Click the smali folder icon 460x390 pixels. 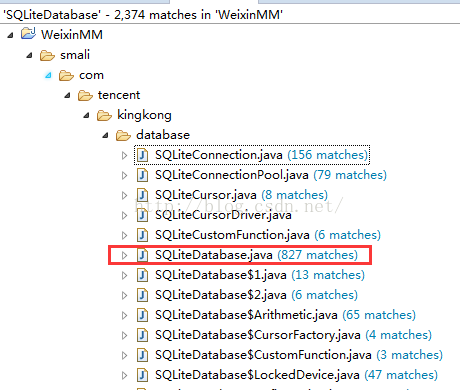pos(47,55)
